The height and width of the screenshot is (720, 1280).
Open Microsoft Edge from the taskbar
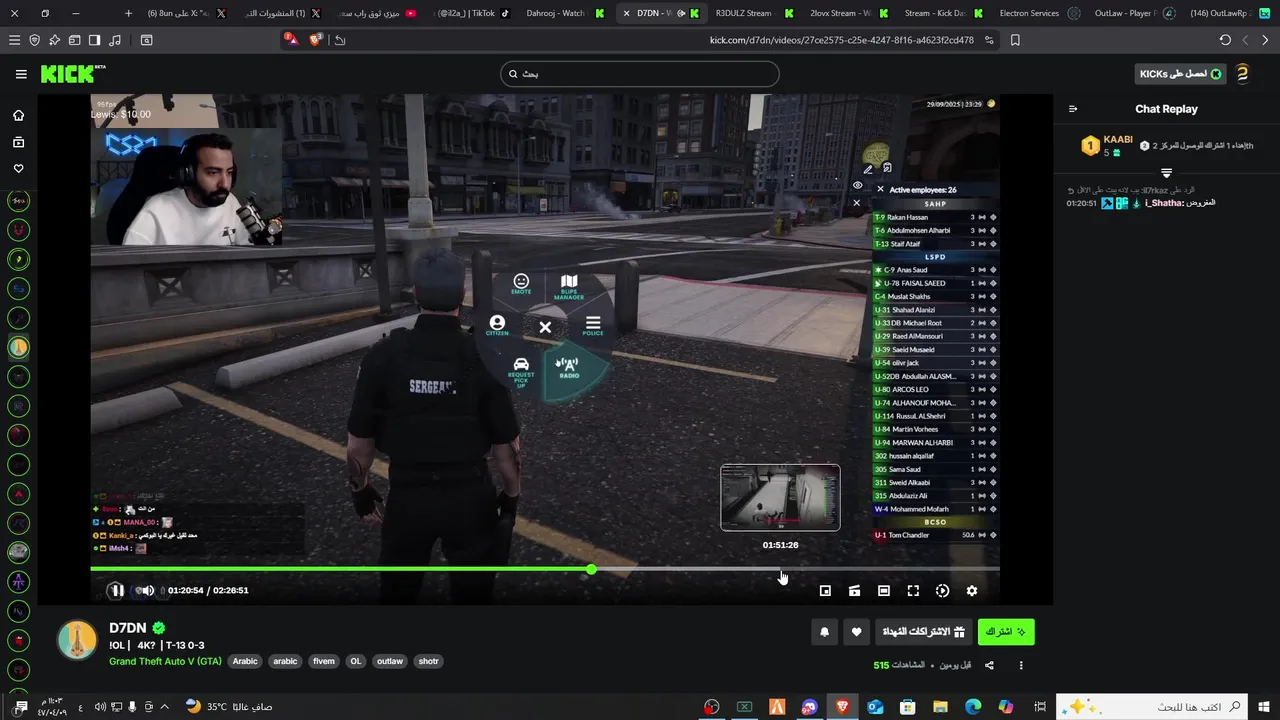(973, 707)
